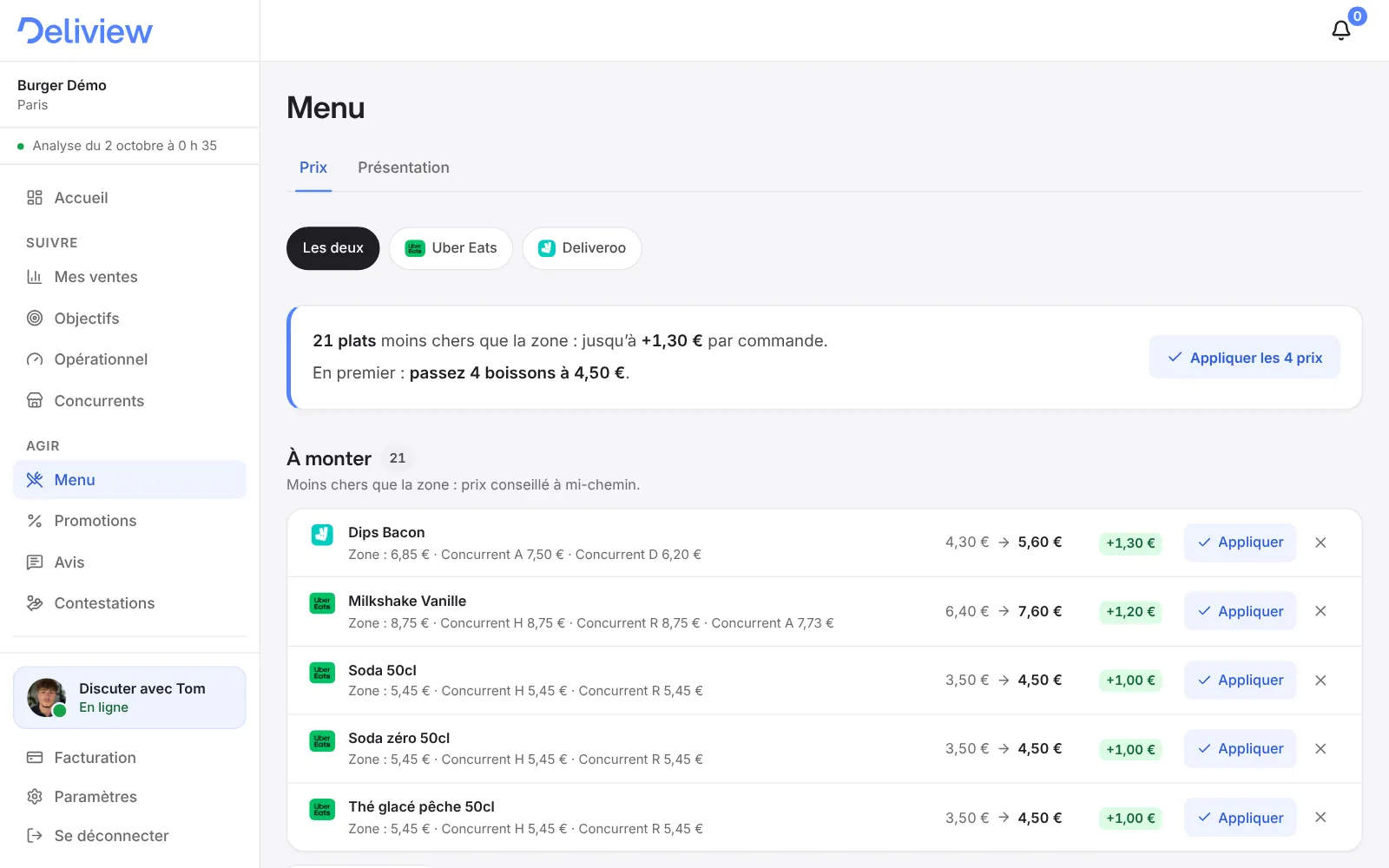The height and width of the screenshot is (868, 1389).
Task: Click the Uber Eats icon on Milkshake Vanille row
Action: tap(322, 603)
